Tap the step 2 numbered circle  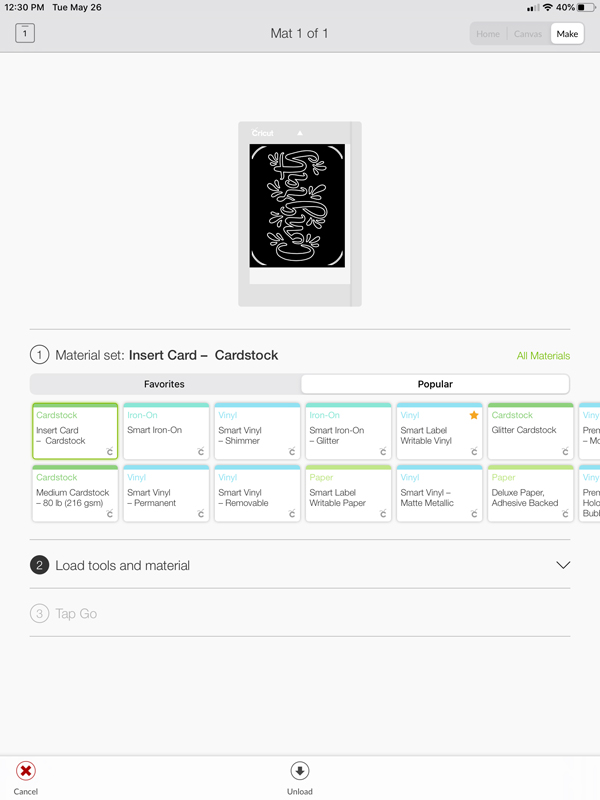[x=40, y=565]
